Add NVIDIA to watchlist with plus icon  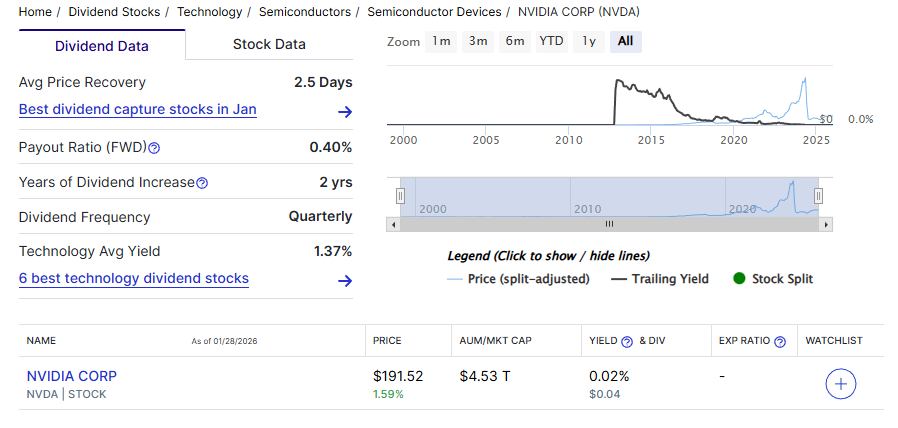[841, 384]
